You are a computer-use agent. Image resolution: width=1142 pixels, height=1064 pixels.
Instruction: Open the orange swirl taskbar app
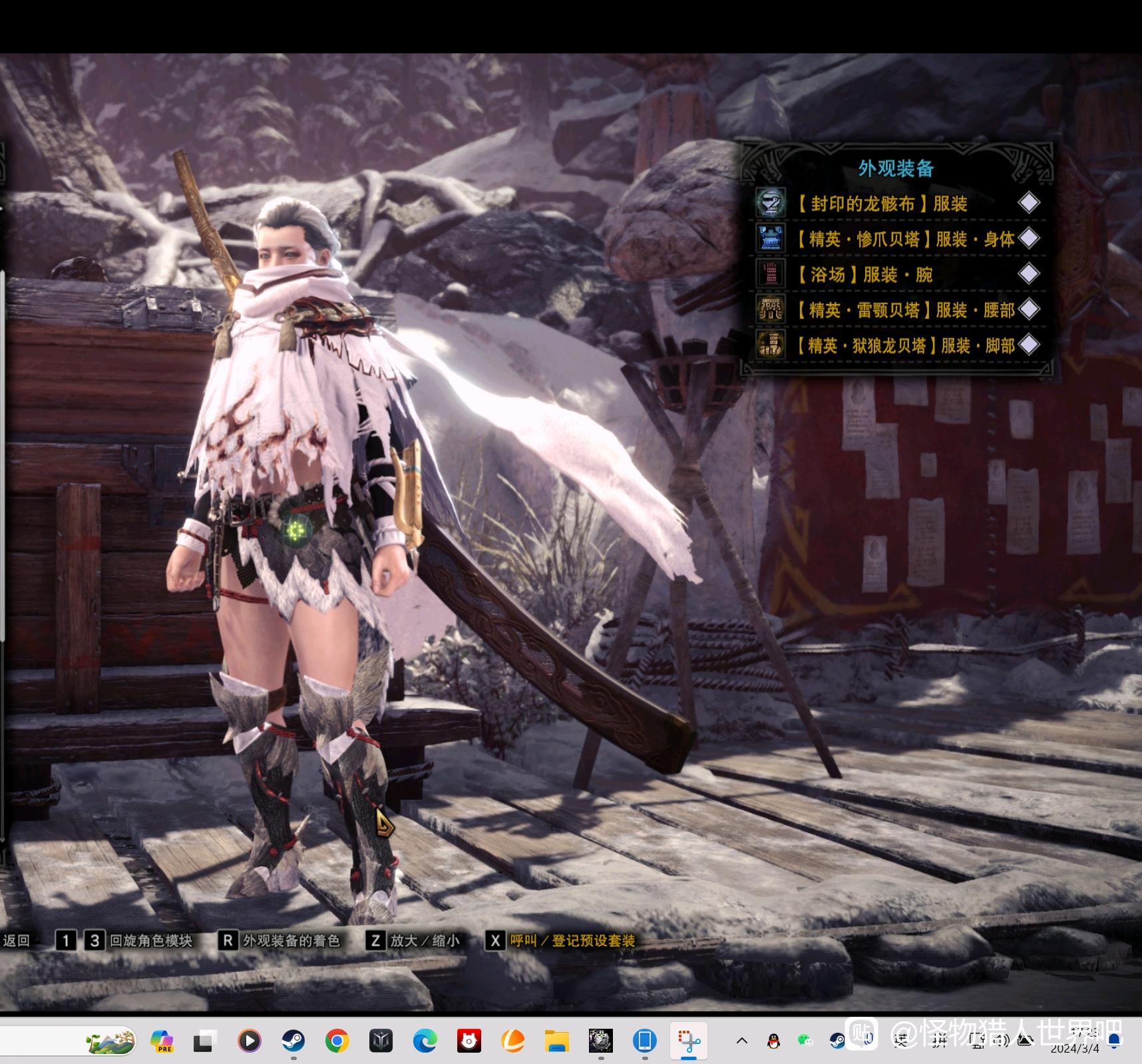click(x=512, y=1041)
